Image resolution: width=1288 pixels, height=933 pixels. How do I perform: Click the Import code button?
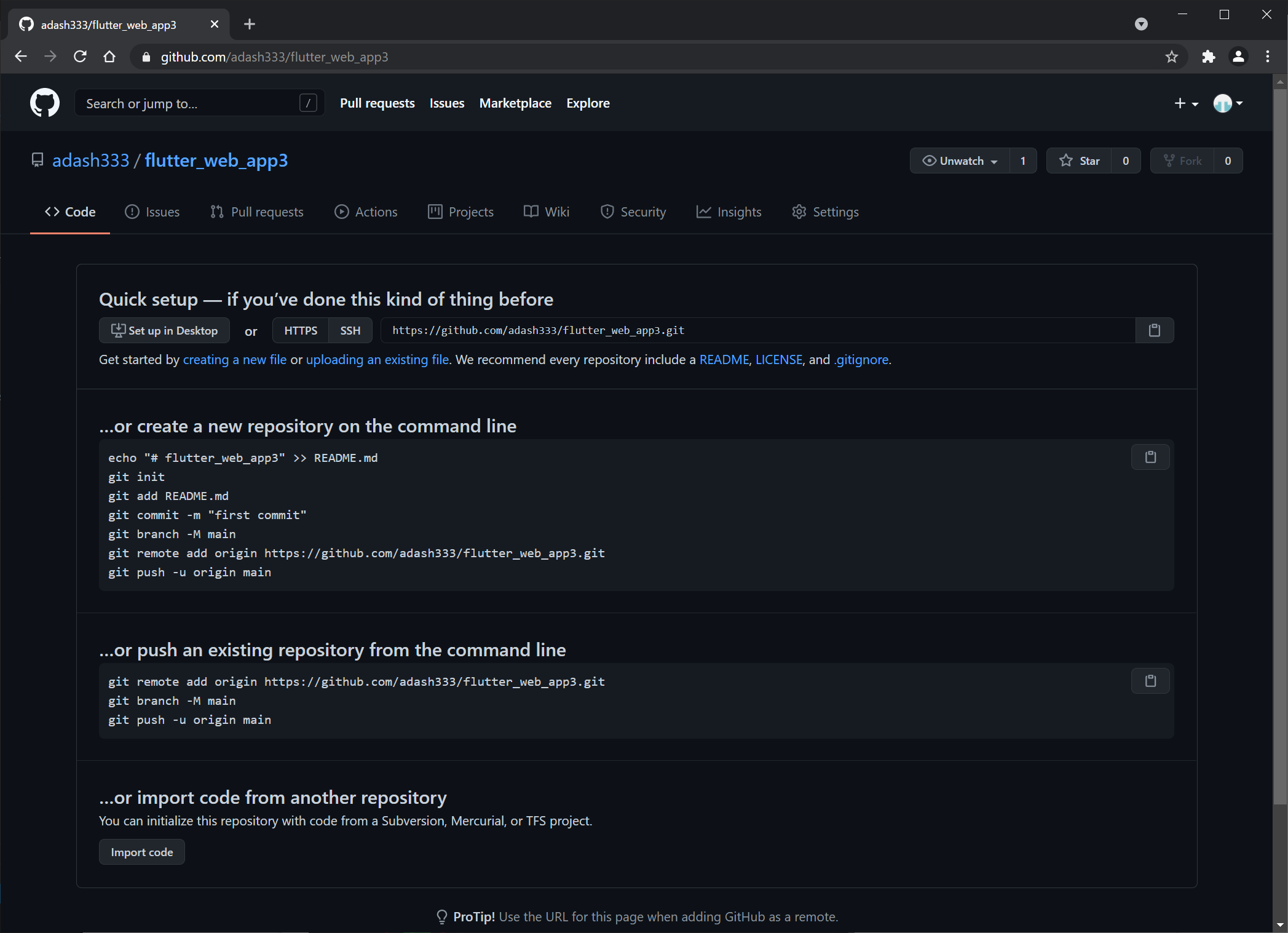(x=142, y=852)
